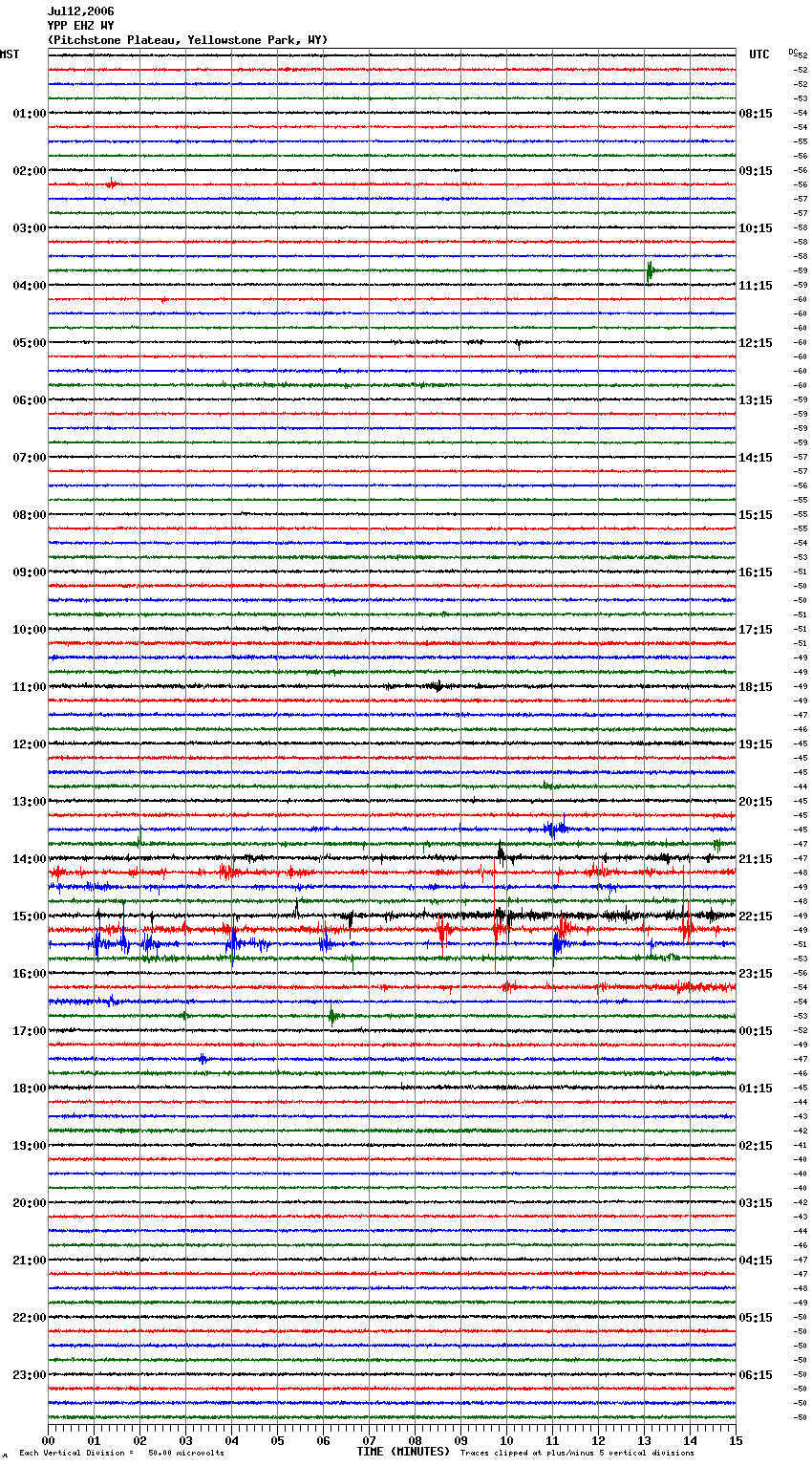Screen dimensions: 812x1466
Task: Click the 08:15 UTC time label
Action: coord(756,114)
